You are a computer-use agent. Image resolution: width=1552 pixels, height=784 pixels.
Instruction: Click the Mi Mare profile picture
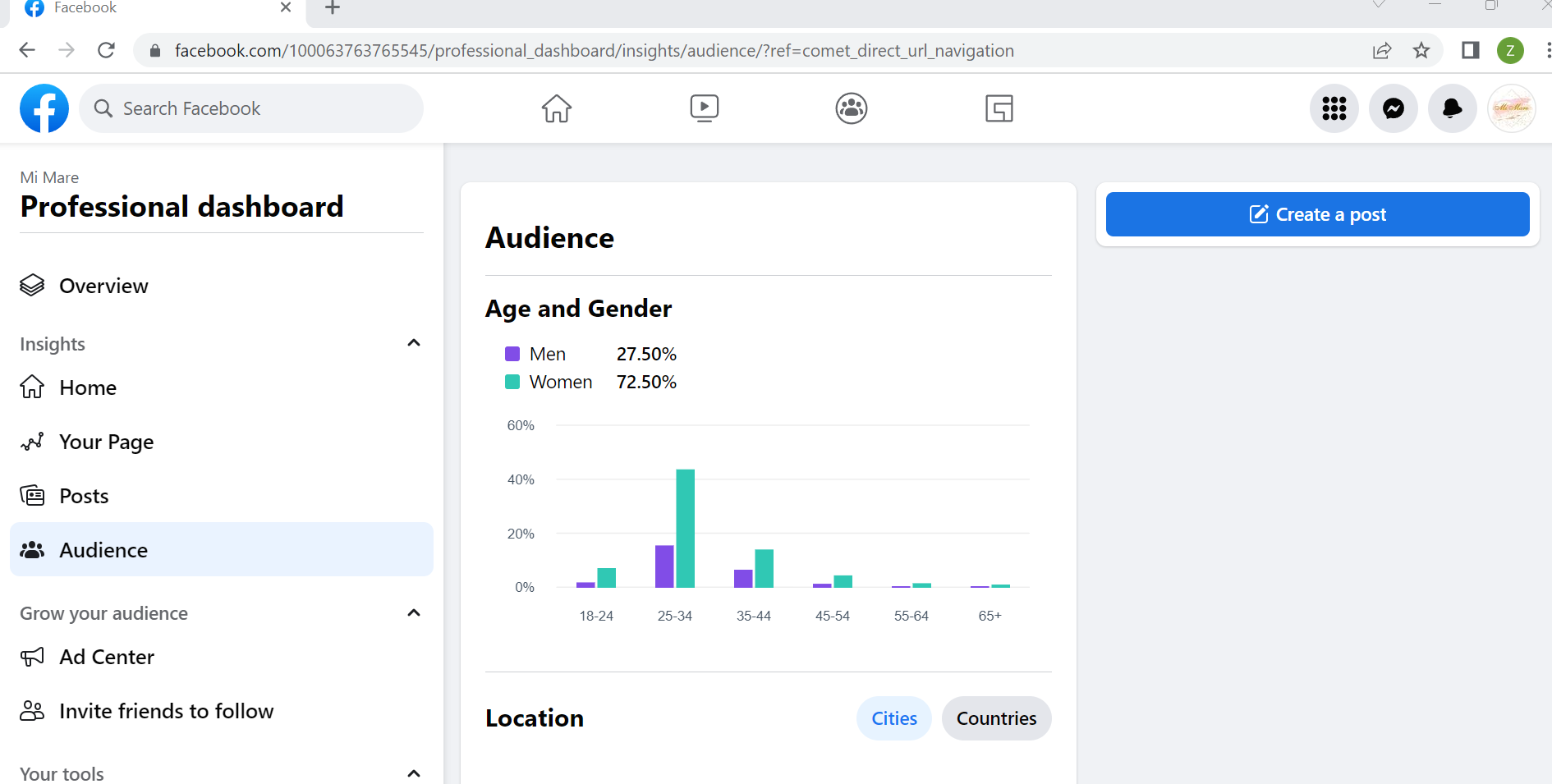1512,108
